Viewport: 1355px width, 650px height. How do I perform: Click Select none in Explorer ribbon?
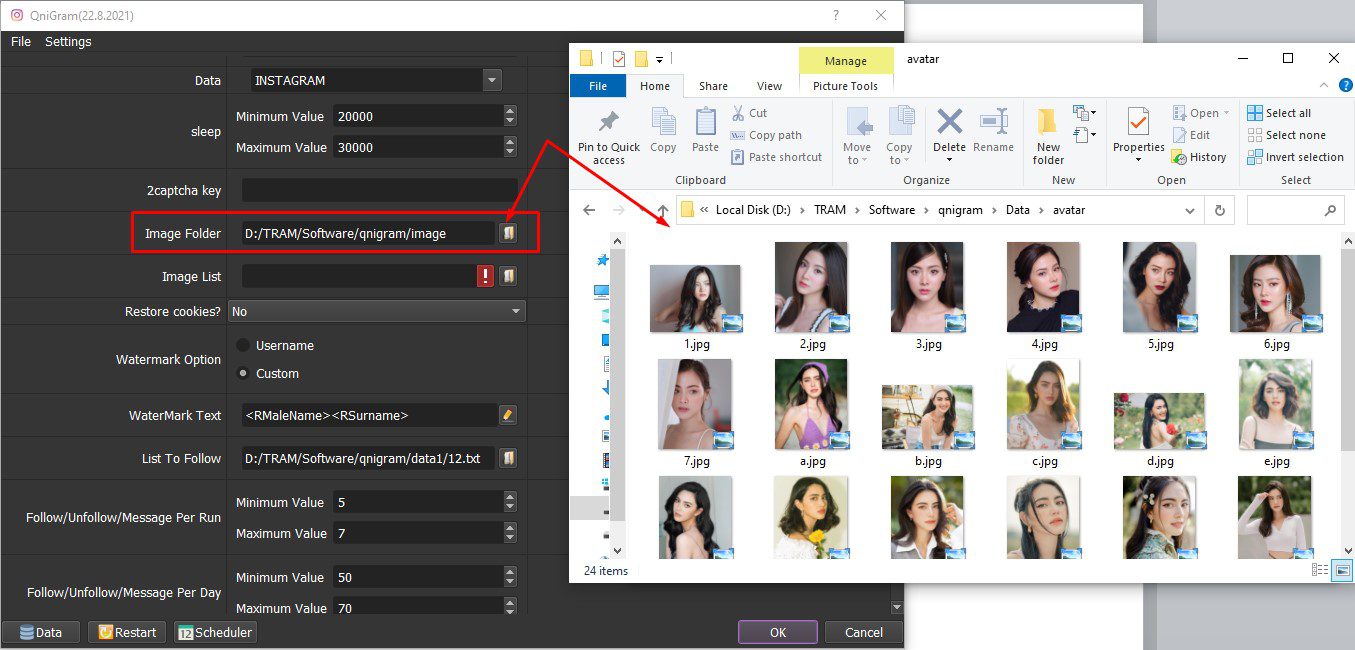tap(1286, 135)
